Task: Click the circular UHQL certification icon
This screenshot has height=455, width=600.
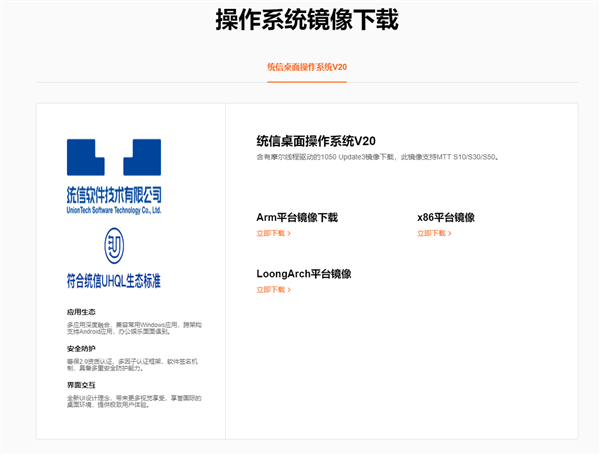Action: pos(114,246)
